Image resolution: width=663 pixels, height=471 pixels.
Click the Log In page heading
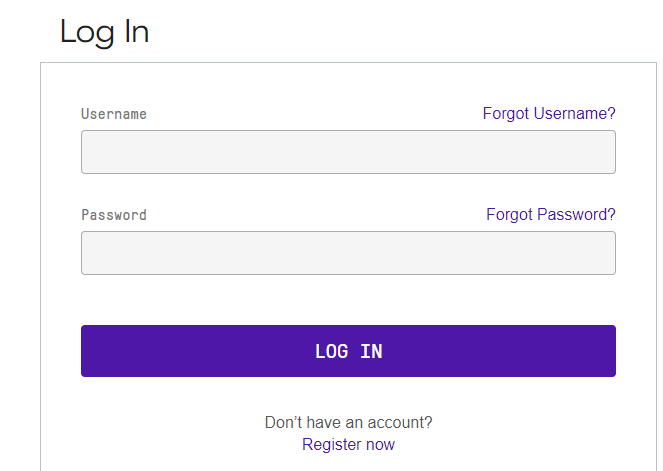(104, 32)
